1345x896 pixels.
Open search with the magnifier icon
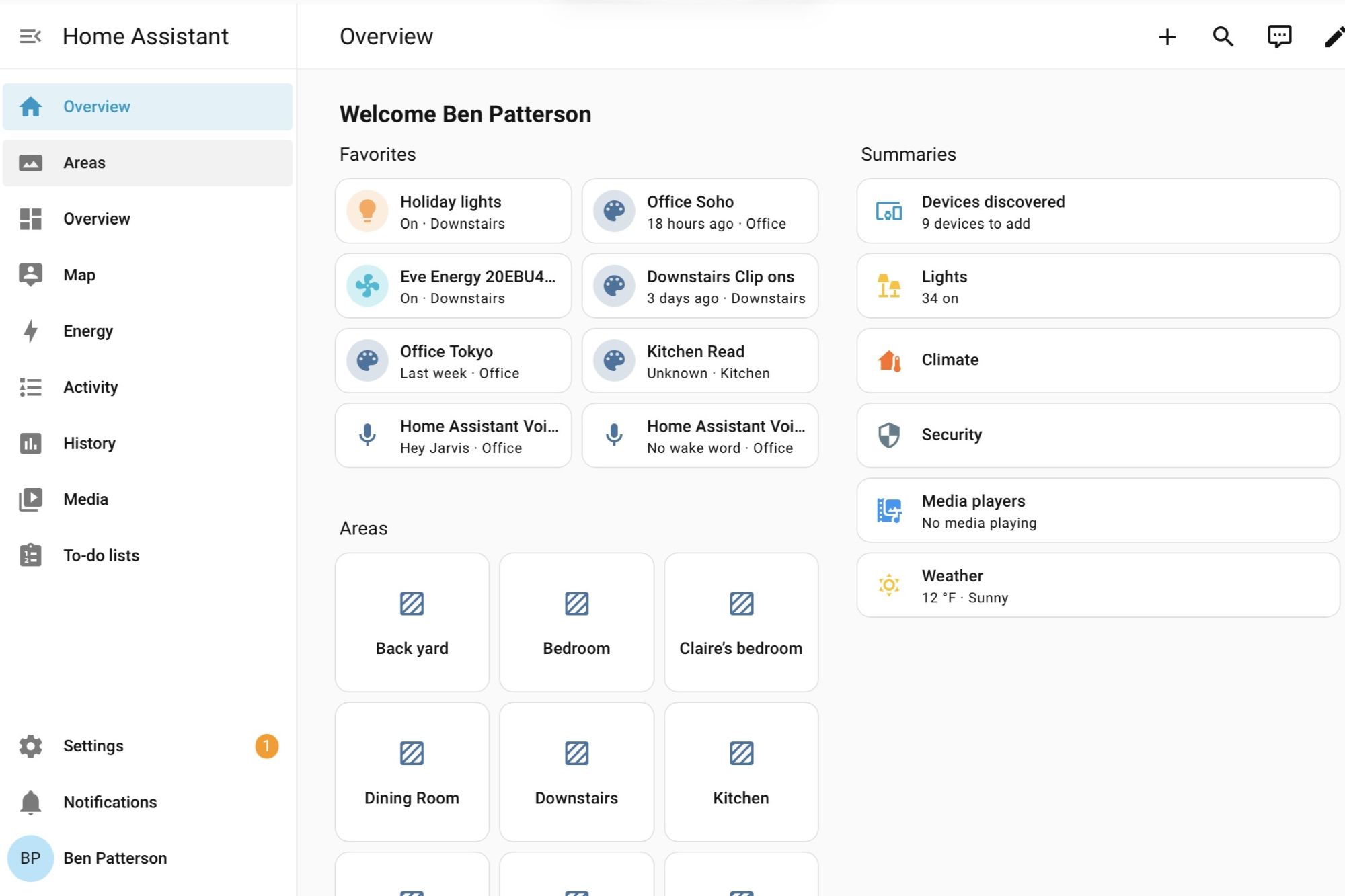coord(1223,36)
